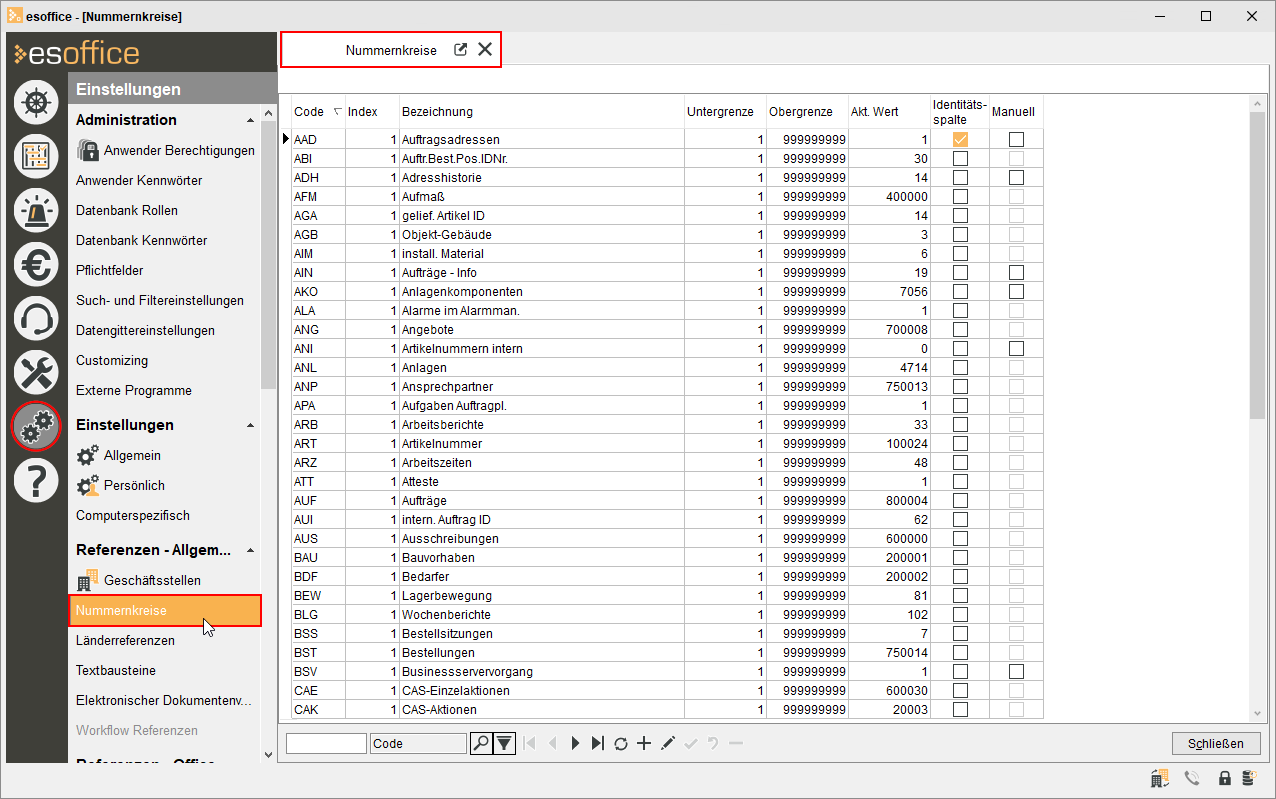Image resolution: width=1276 pixels, height=799 pixels.
Task: Toggle Manuell checkbox for BSV row
Action: (x=1016, y=672)
